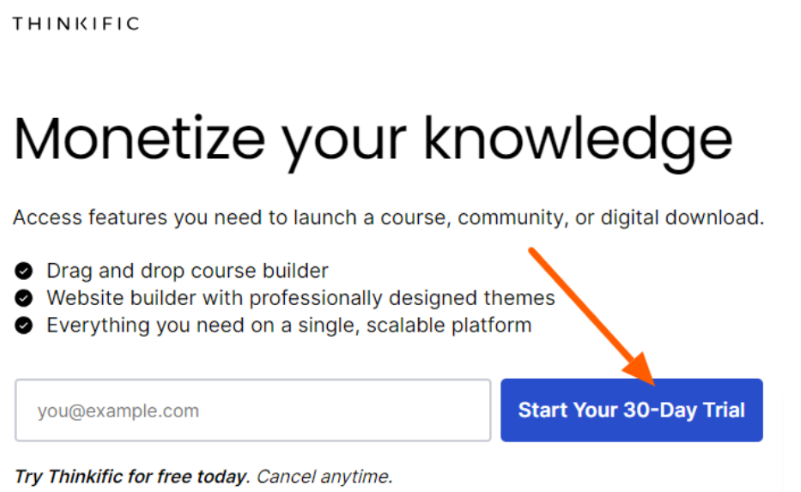Viewport: 801px width, 492px height.
Task: Click the orange arrowhead pointing at button
Action: click(641, 370)
